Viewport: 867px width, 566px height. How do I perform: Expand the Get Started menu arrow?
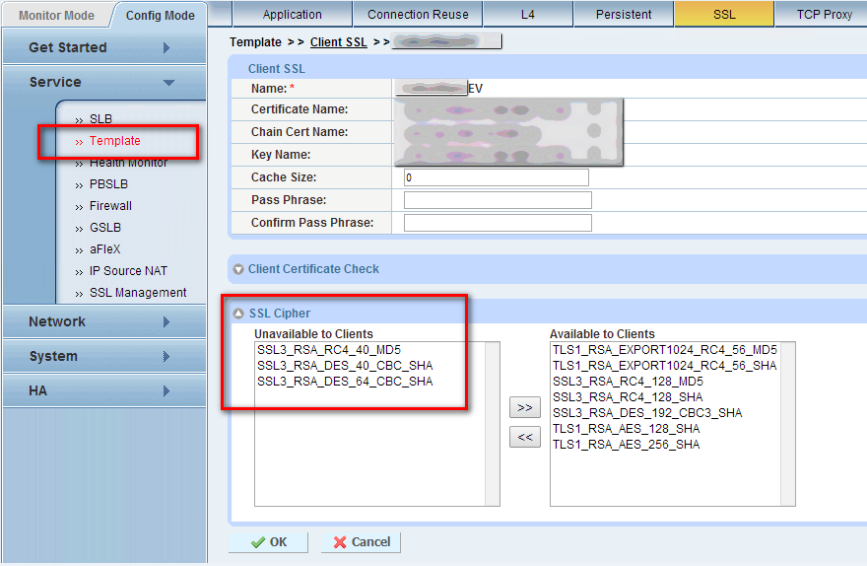(x=167, y=48)
